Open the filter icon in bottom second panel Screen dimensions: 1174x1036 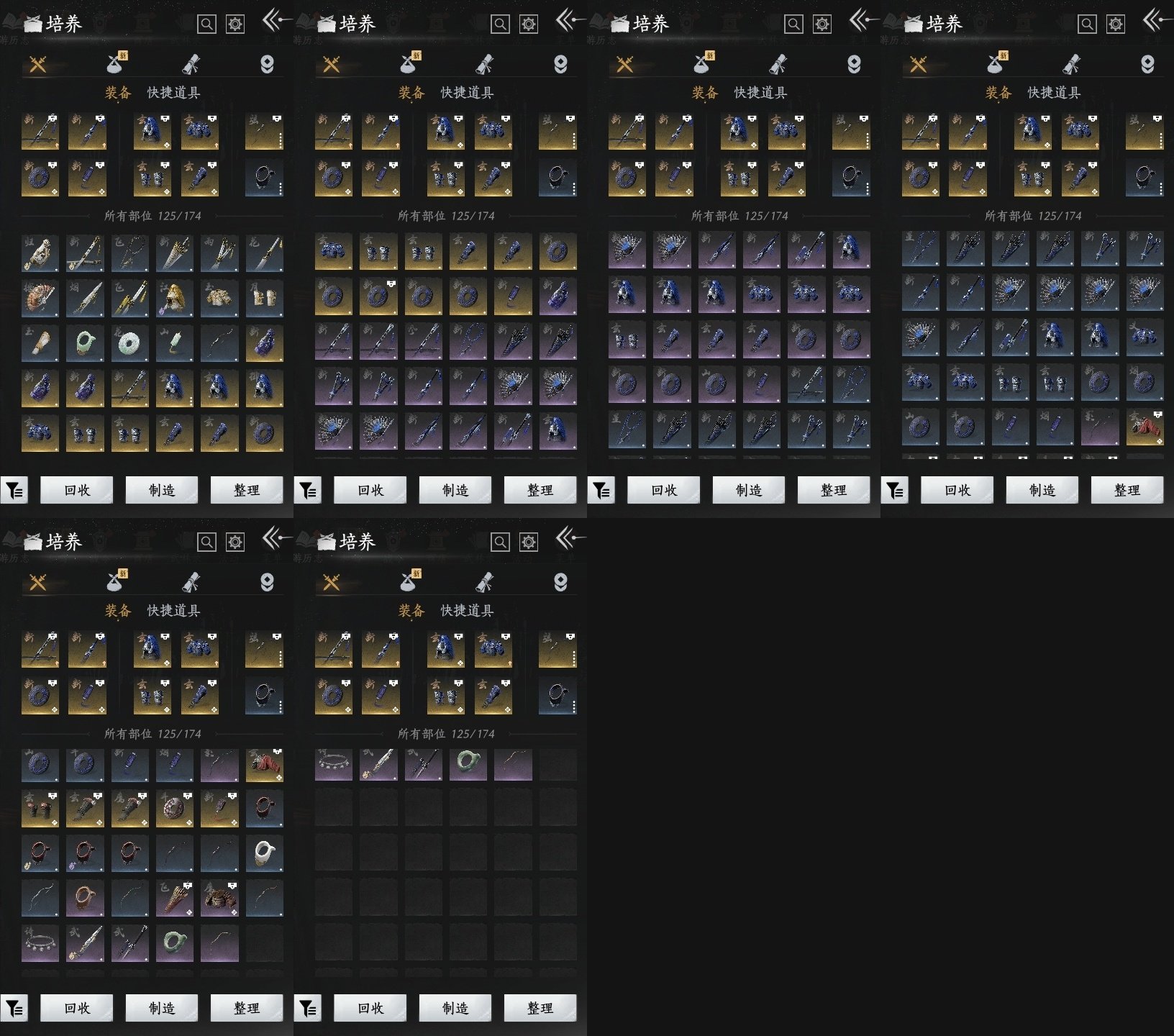(x=308, y=1009)
